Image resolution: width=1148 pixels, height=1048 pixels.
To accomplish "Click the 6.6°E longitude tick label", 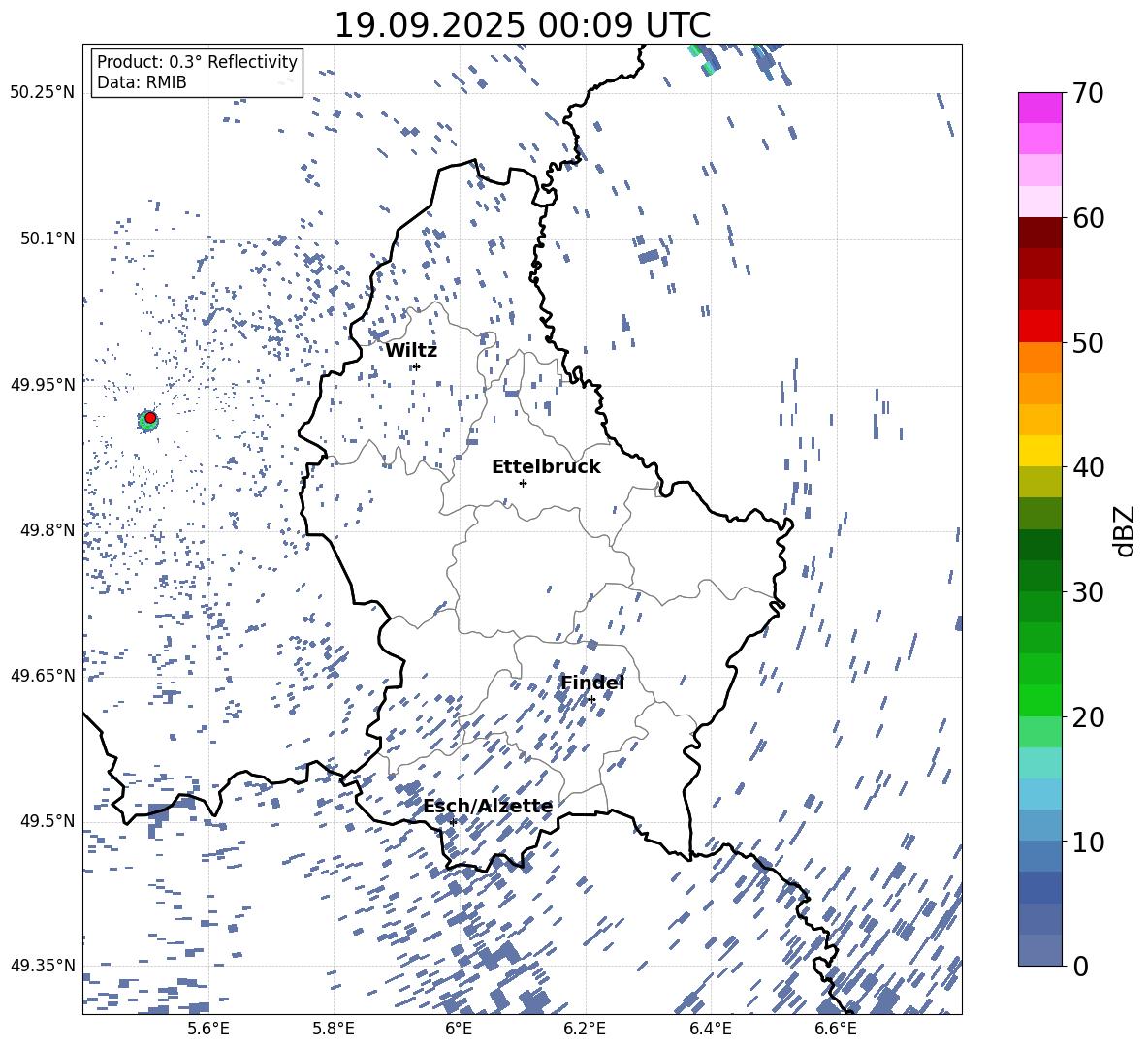I will (x=836, y=1029).
